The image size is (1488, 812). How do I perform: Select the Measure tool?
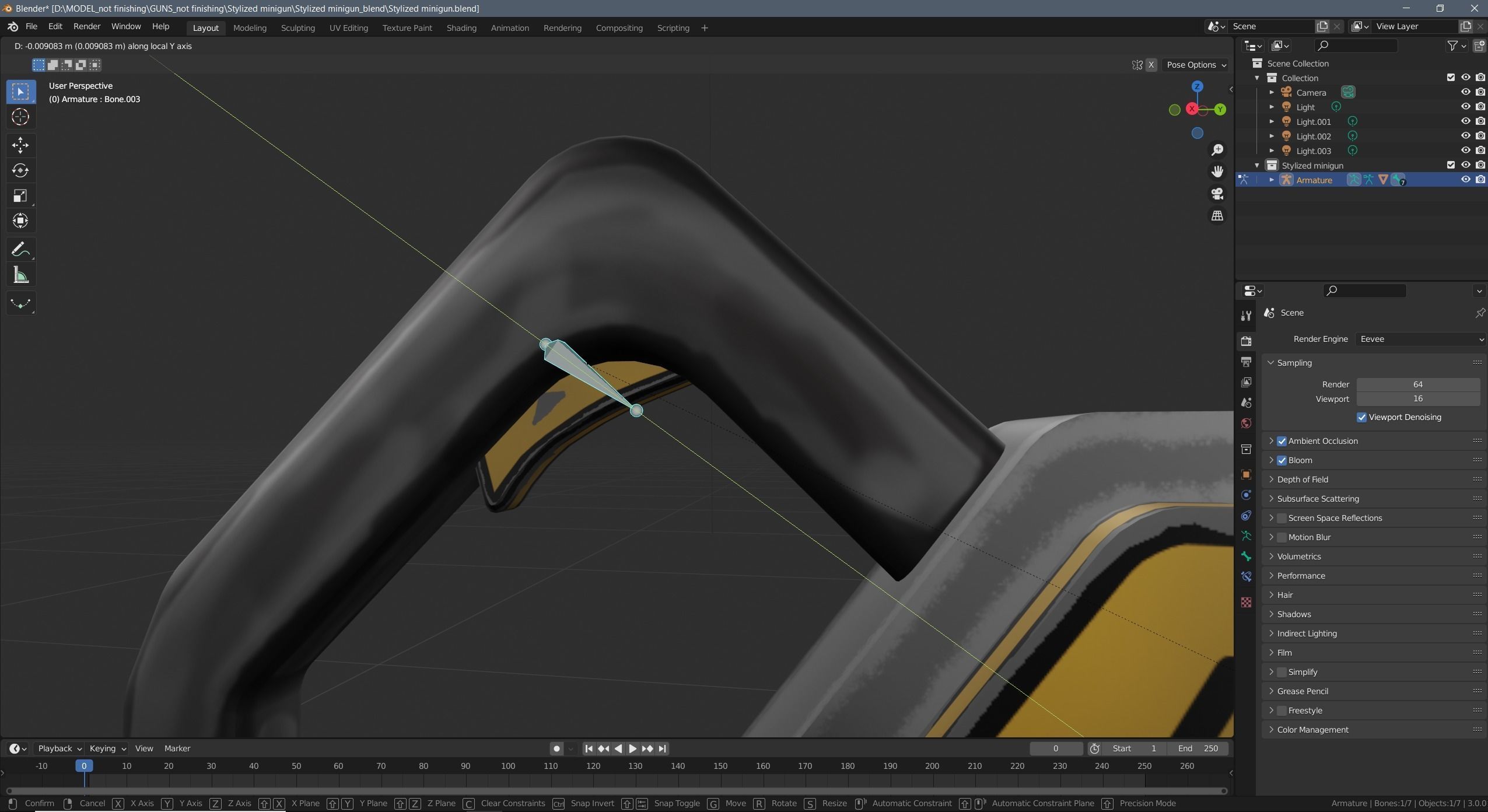tap(20, 275)
